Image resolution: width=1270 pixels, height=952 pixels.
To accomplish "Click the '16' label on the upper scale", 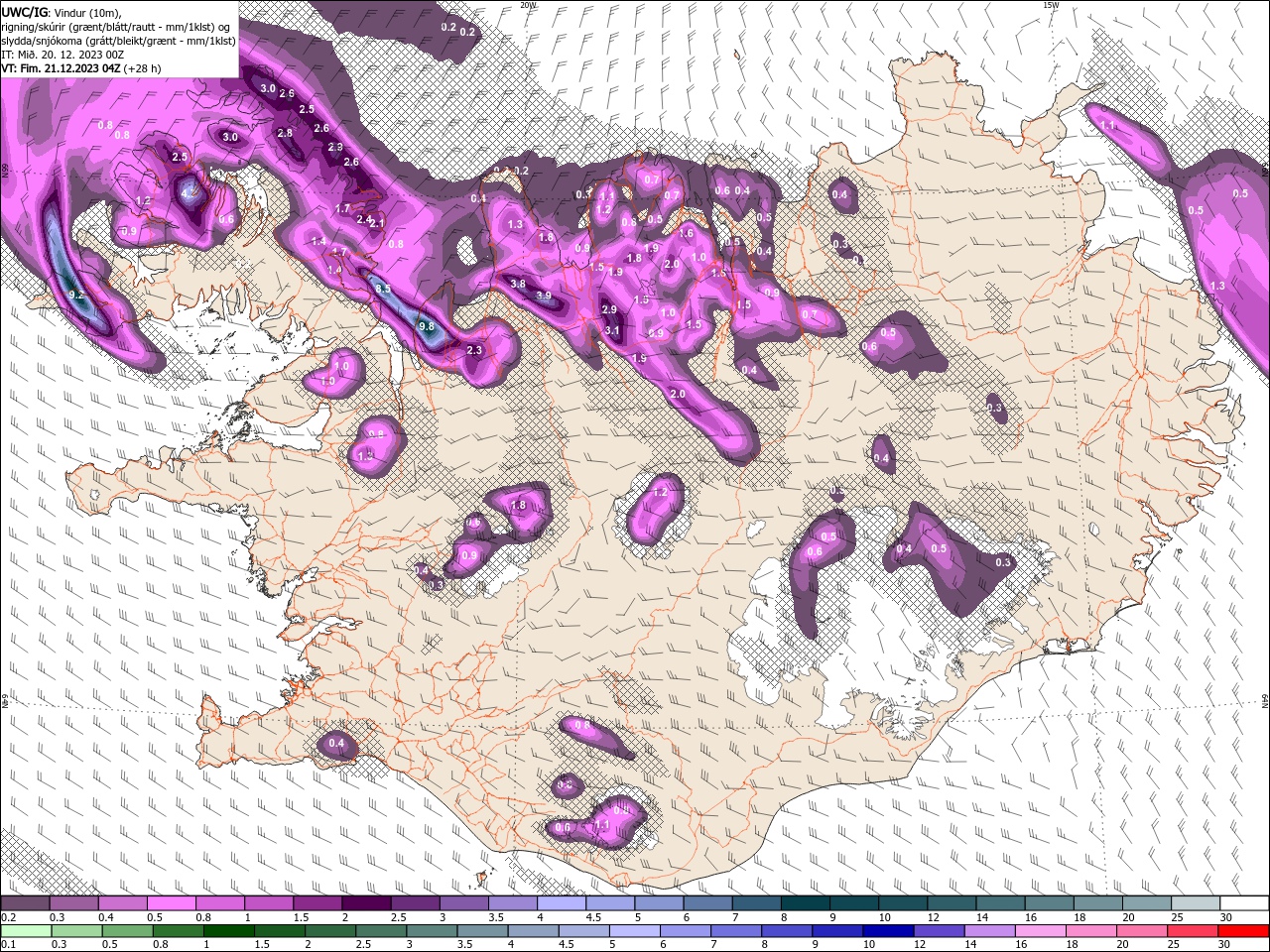I will pos(1031,917).
